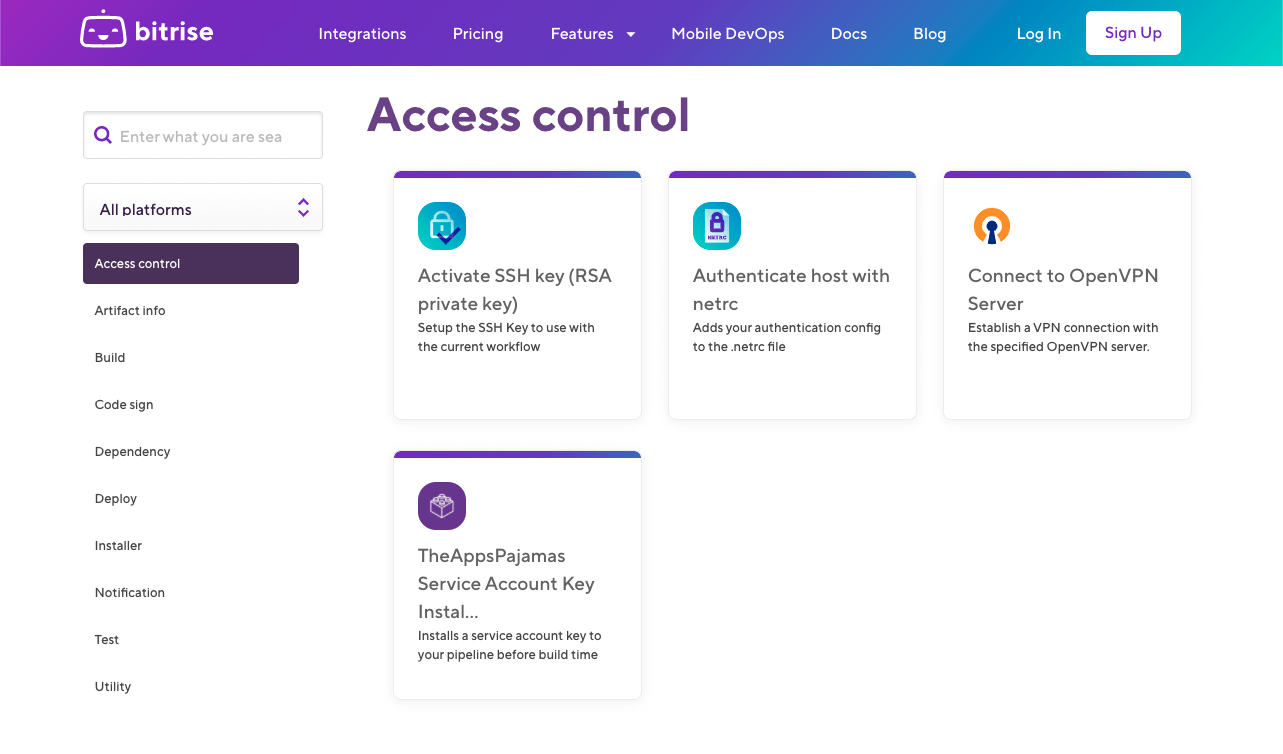This screenshot has height=754, width=1283.
Task: Select the Notification category
Action: (130, 592)
